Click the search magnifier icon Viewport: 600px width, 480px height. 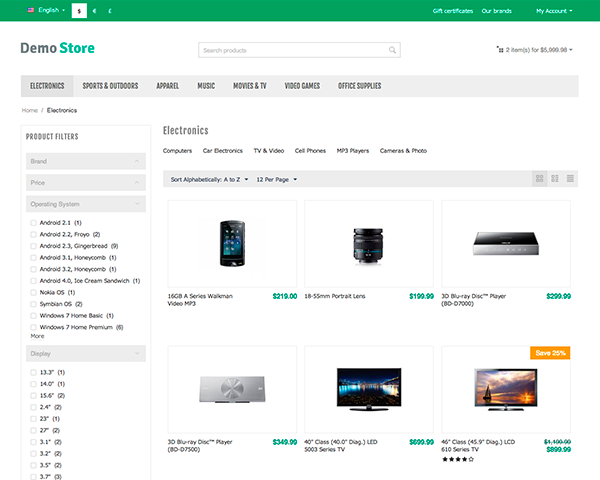[392, 50]
